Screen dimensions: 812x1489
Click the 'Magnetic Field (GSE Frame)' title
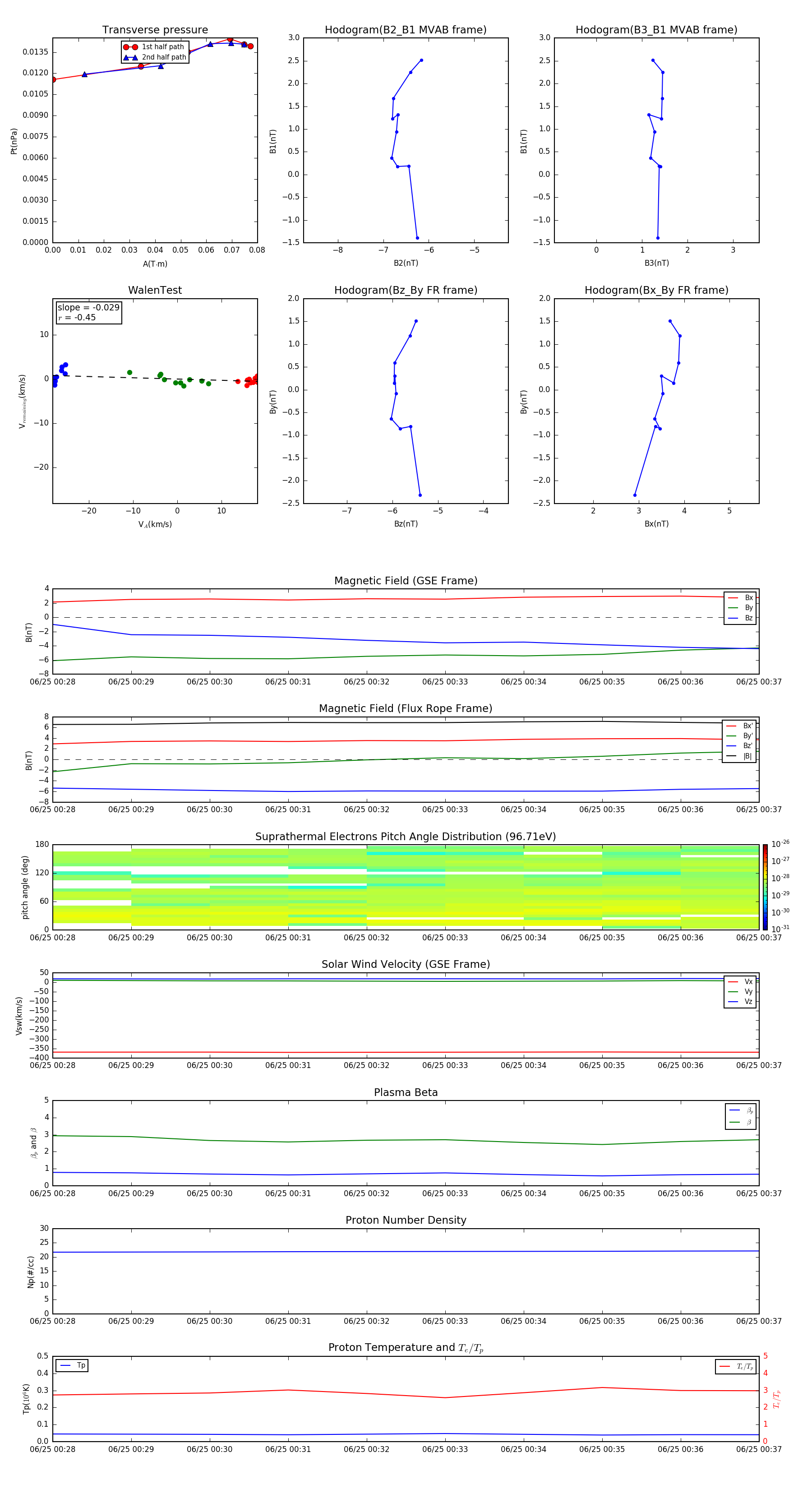pos(406,581)
